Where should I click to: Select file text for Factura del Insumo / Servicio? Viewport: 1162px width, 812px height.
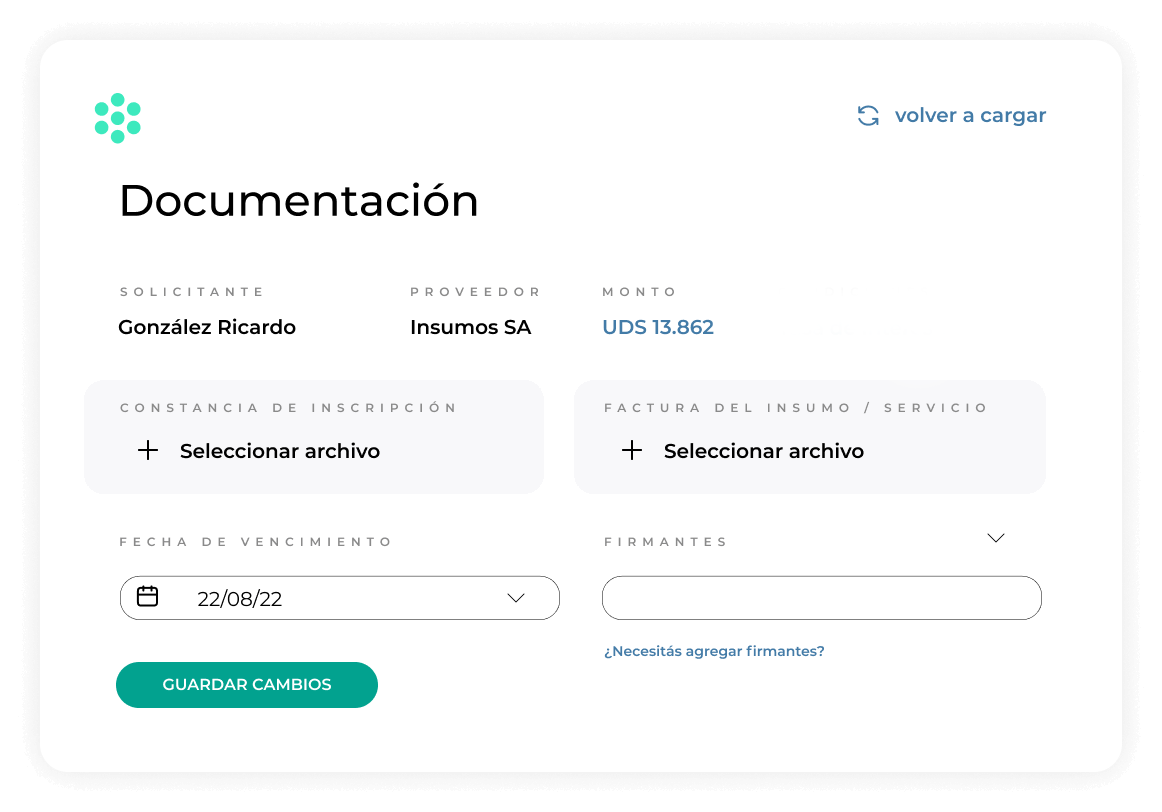[x=763, y=451]
